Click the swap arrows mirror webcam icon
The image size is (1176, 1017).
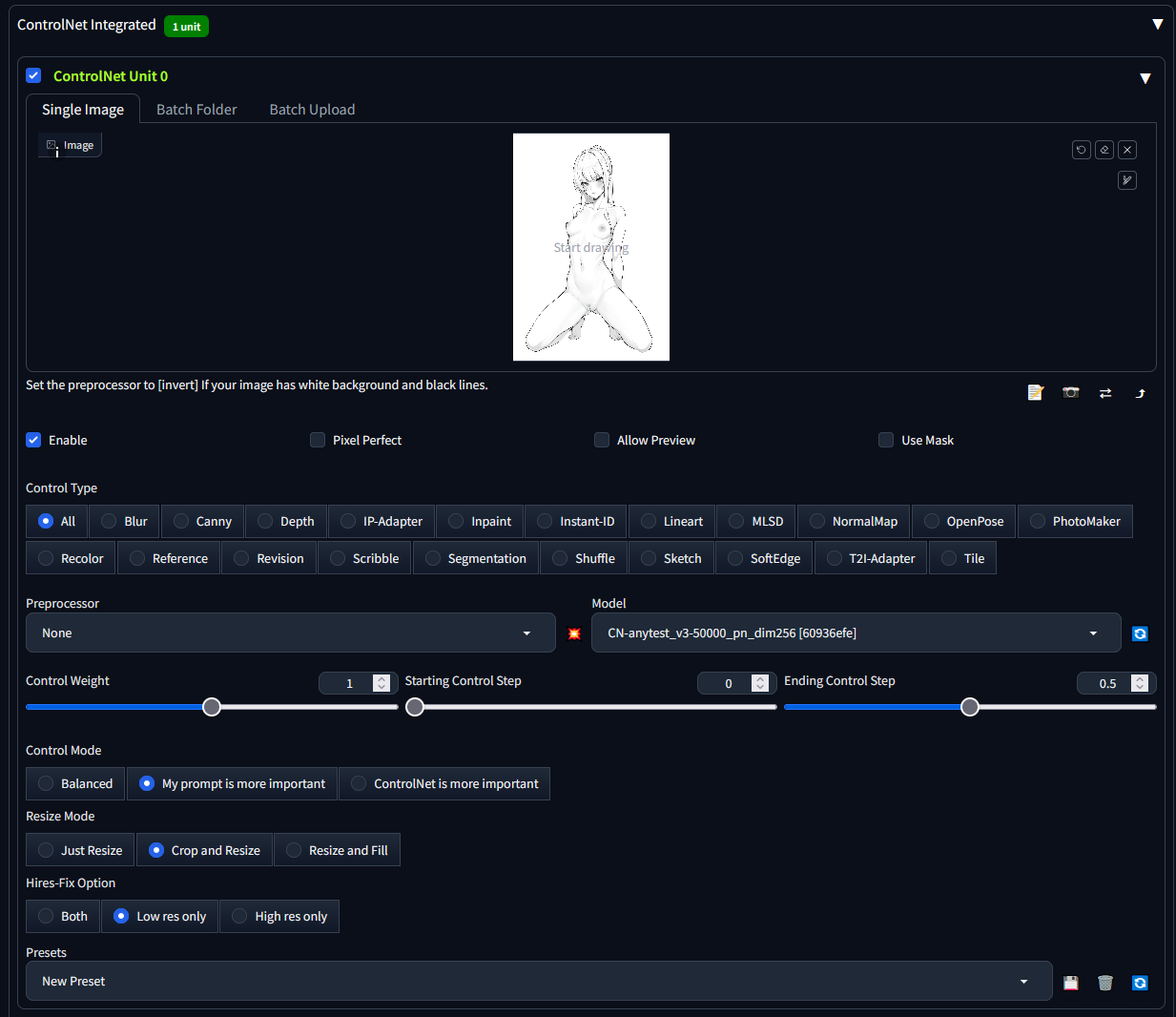[x=1105, y=393]
